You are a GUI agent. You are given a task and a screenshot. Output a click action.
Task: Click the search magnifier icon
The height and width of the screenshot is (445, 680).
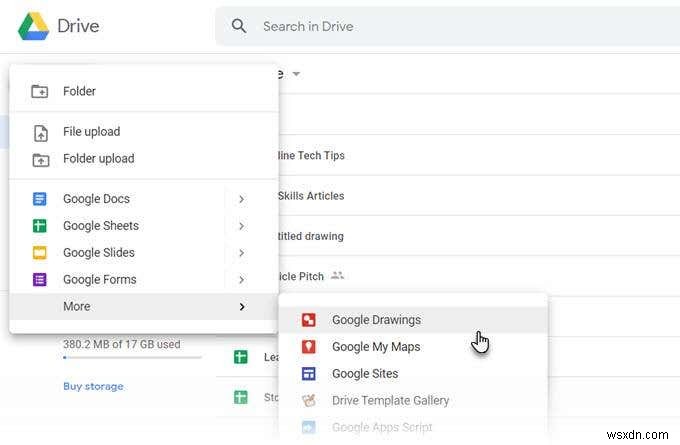[239, 26]
